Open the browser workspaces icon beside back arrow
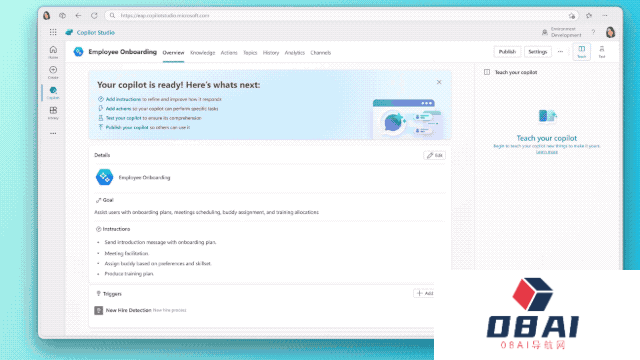This screenshot has height=360, width=640. click(62, 16)
